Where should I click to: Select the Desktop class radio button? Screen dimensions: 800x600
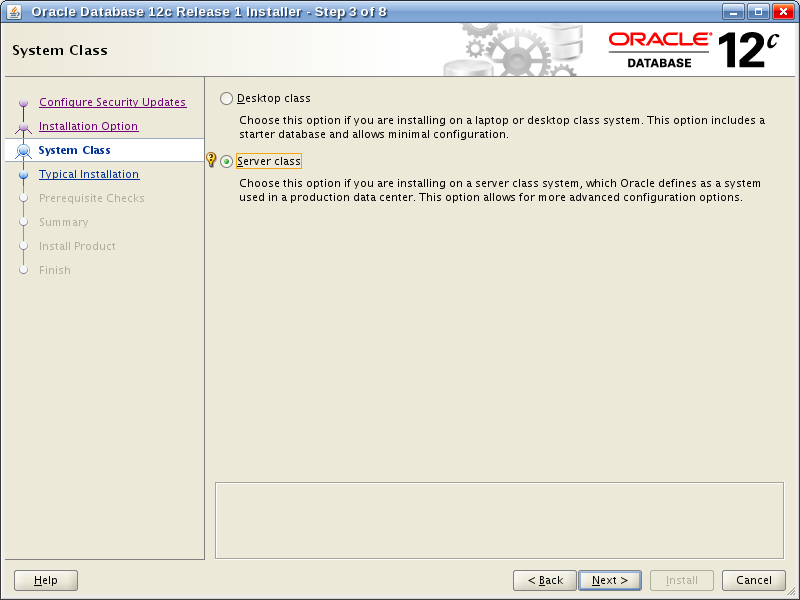pyautogui.click(x=226, y=98)
